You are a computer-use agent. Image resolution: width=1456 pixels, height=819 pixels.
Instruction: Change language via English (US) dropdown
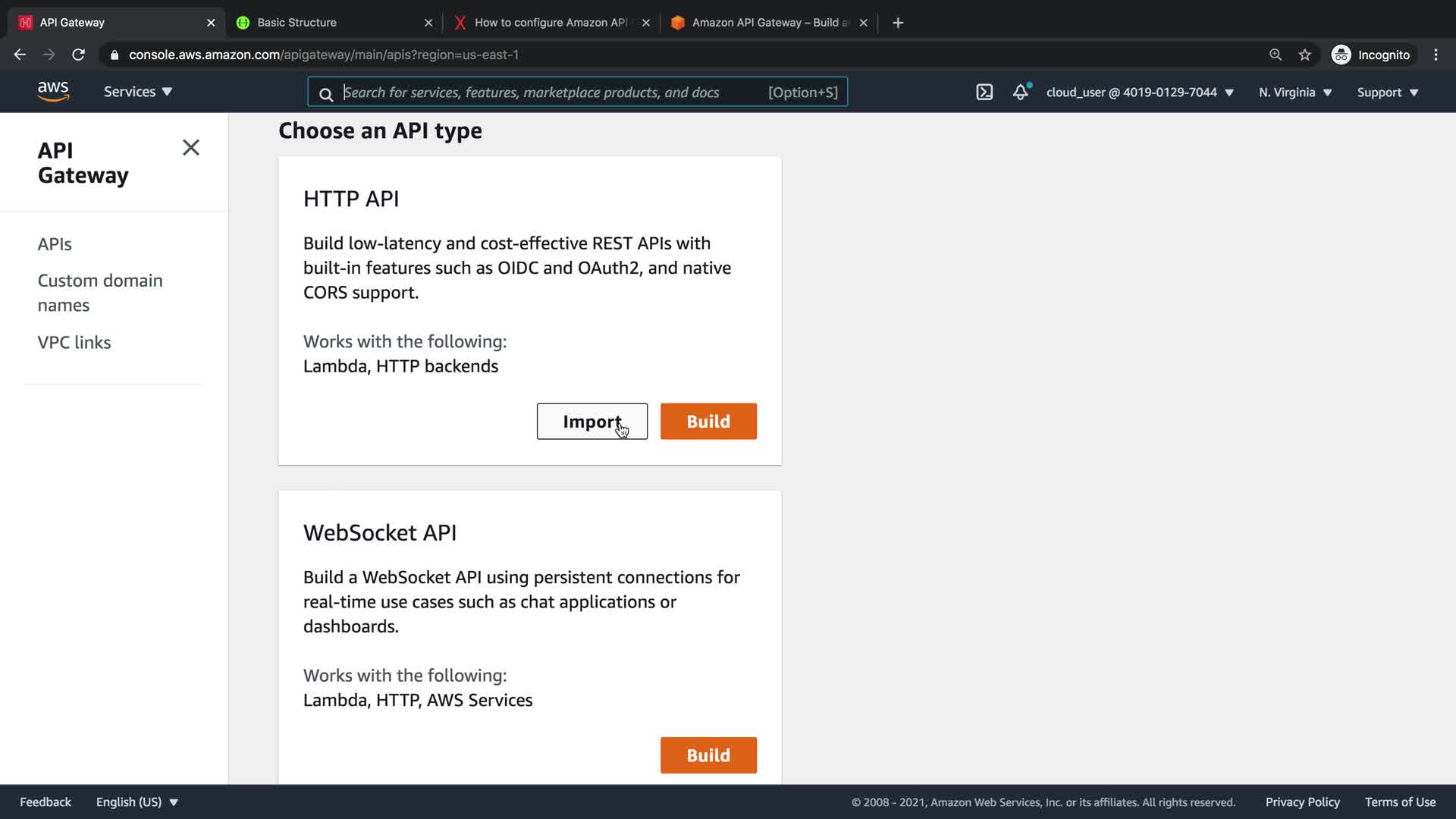coord(136,802)
